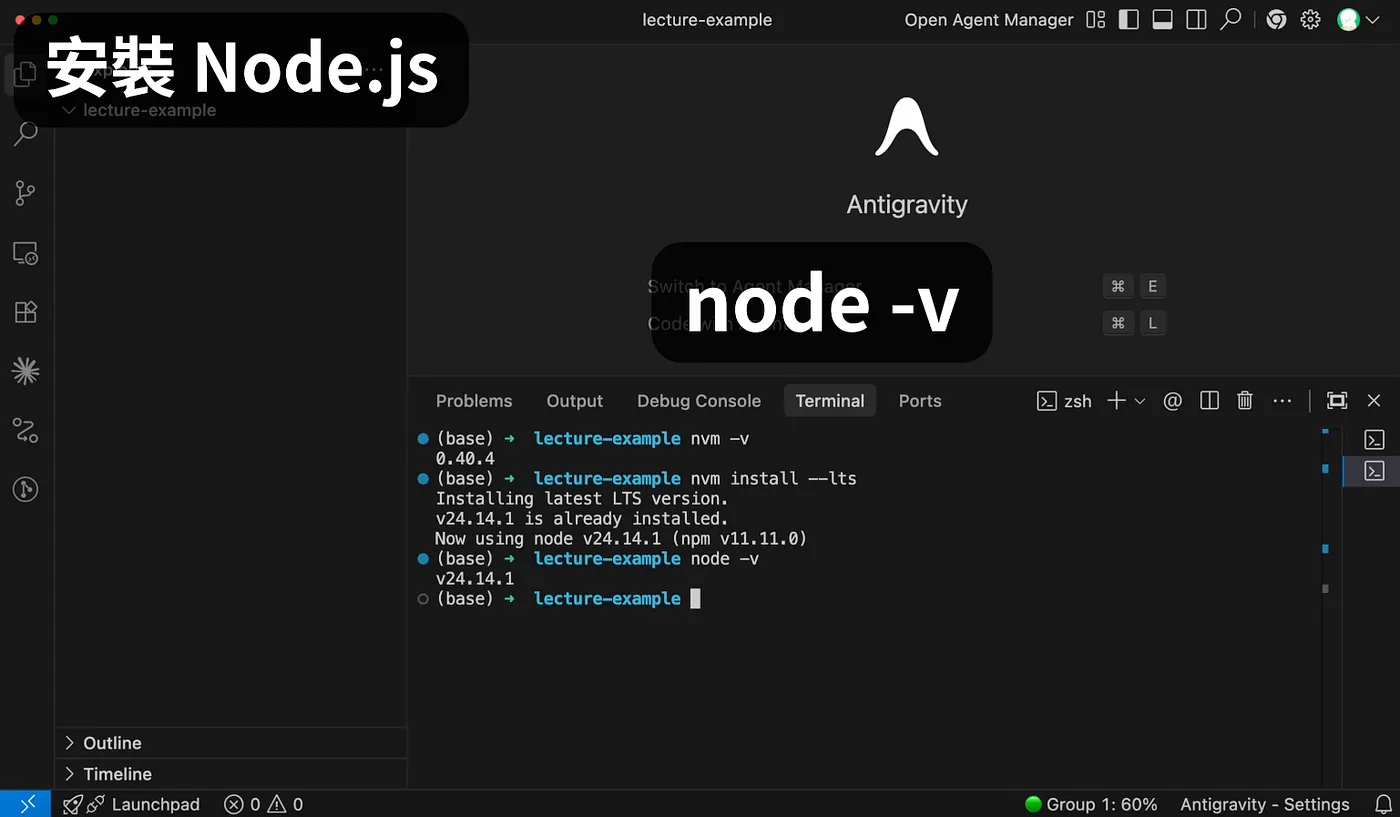The width and height of the screenshot is (1400, 817).
Task: Click the remote window status bar button
Action: 25,804
